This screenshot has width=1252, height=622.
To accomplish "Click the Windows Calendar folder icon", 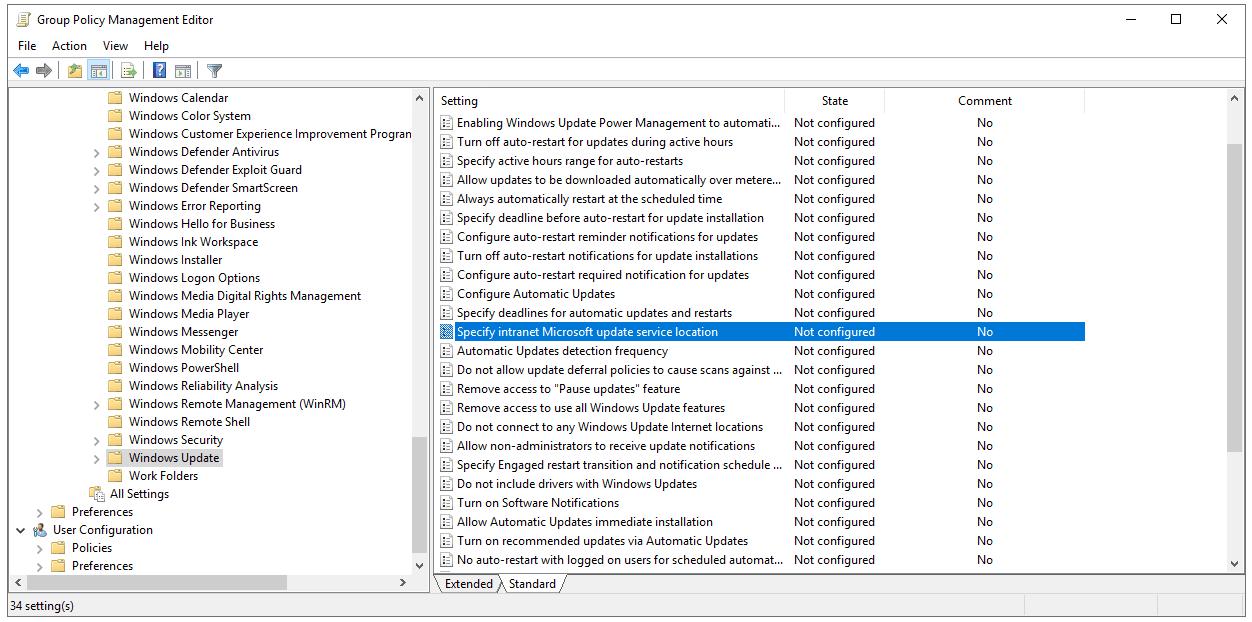I will (x=115, y=98).
